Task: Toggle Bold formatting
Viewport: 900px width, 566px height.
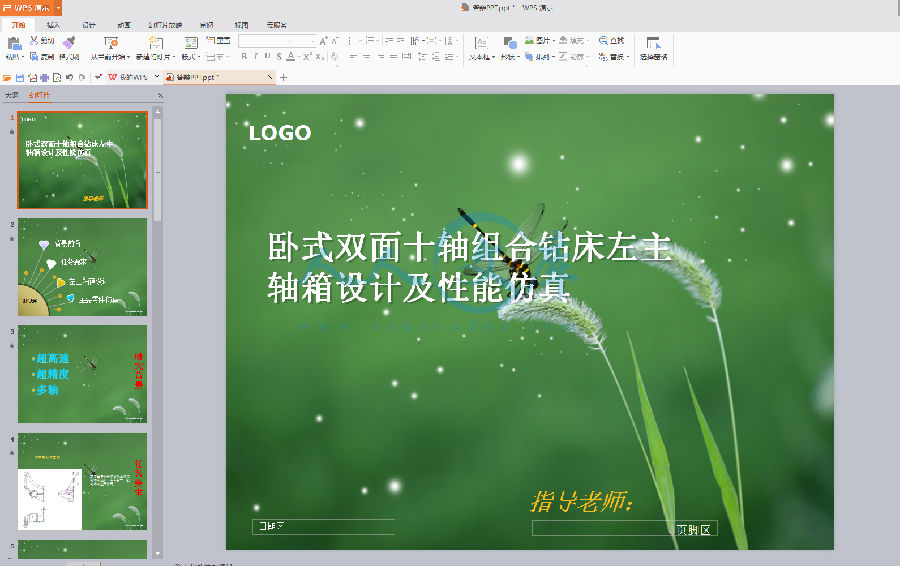Action: 244,57
